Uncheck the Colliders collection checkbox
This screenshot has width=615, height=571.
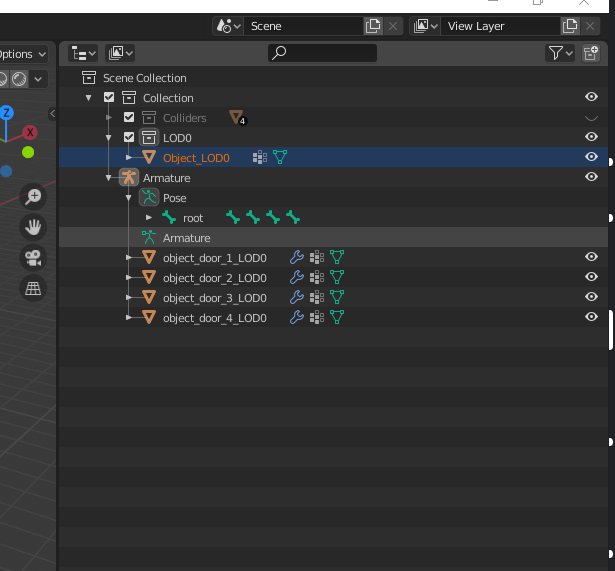pos(129,117)
